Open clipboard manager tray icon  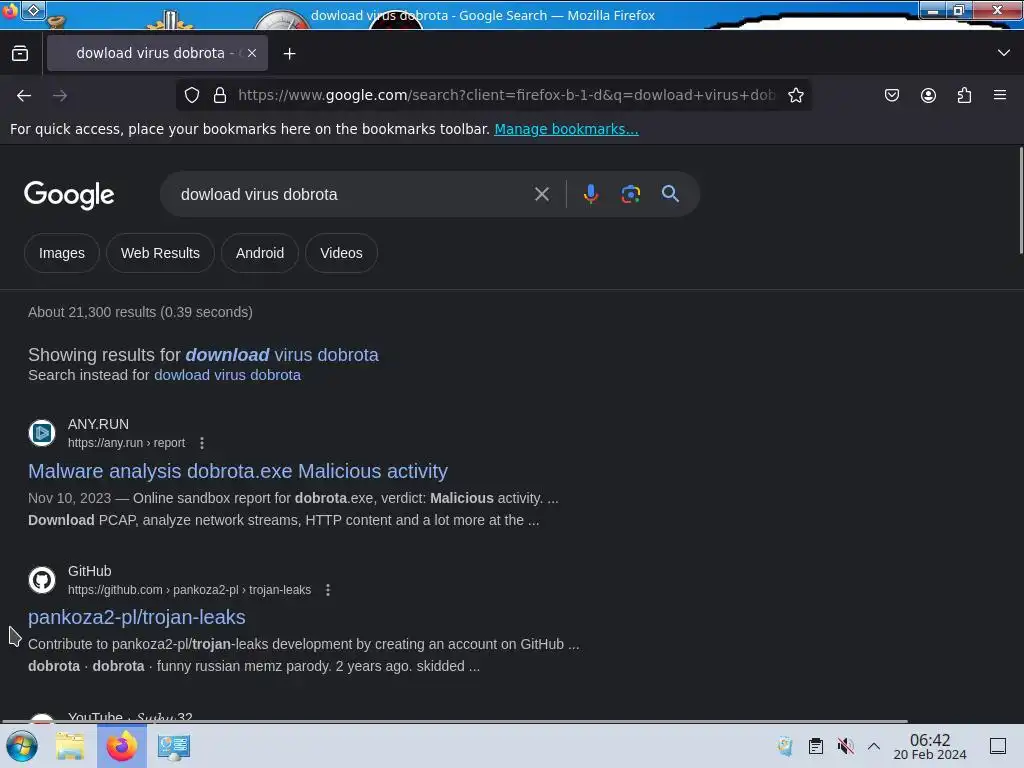[816, 746]
